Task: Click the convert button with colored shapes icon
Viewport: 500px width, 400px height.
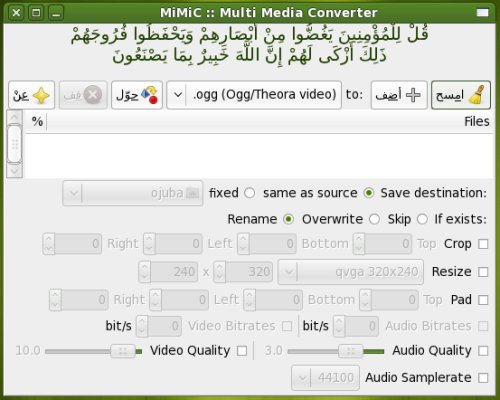Action: pos(137,95)
